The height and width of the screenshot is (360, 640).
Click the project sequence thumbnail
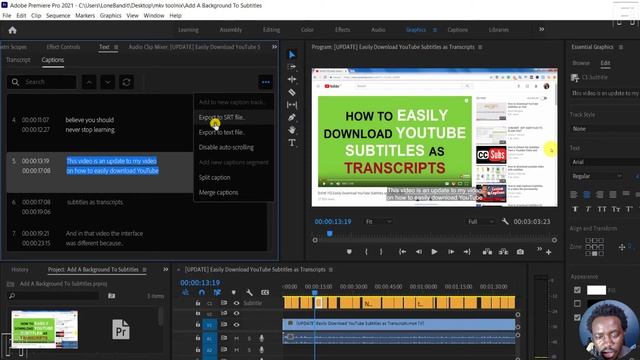44,329
